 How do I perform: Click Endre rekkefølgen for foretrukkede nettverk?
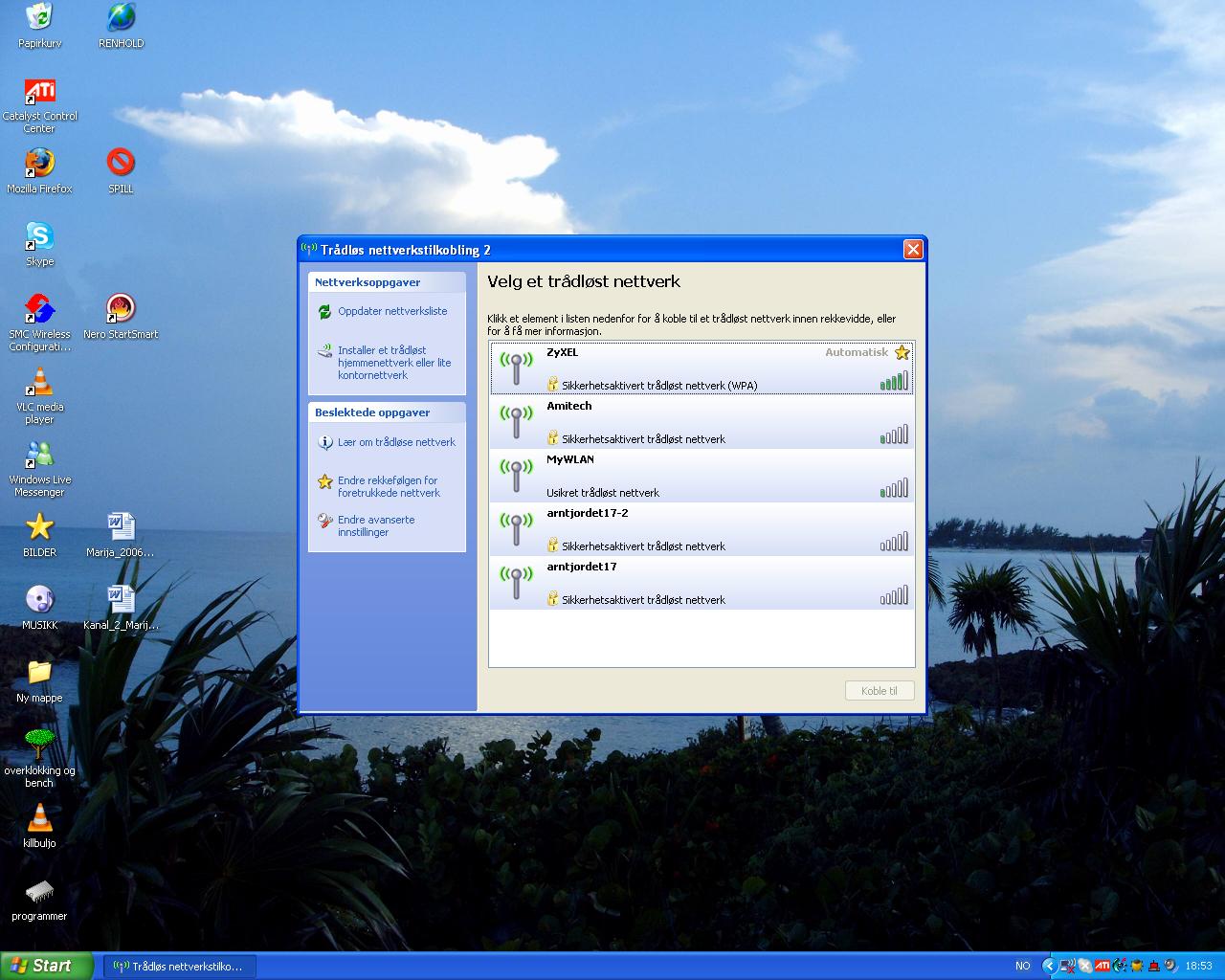pos(389,486)
